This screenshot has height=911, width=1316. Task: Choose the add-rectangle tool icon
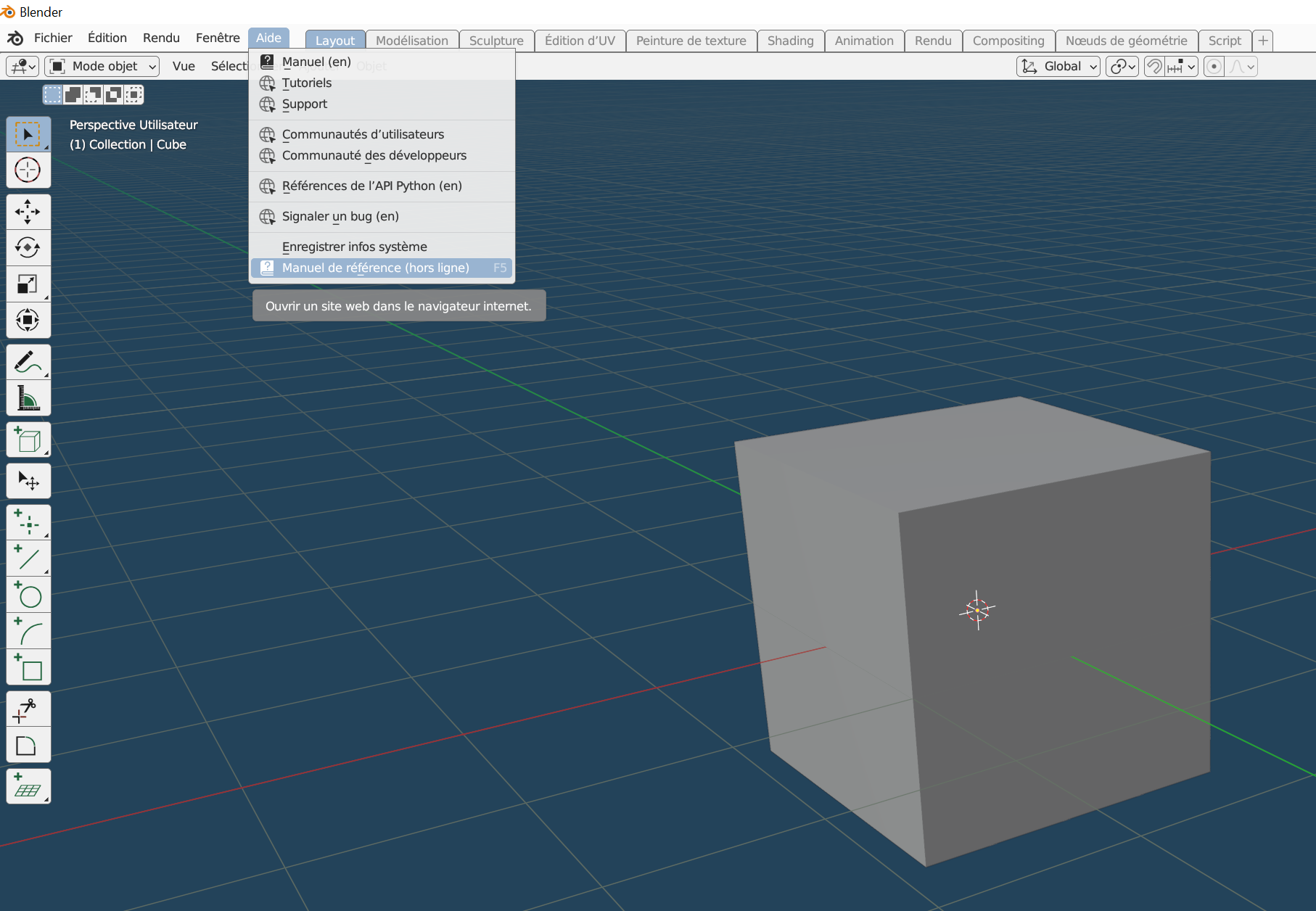[x=28, y=667]
